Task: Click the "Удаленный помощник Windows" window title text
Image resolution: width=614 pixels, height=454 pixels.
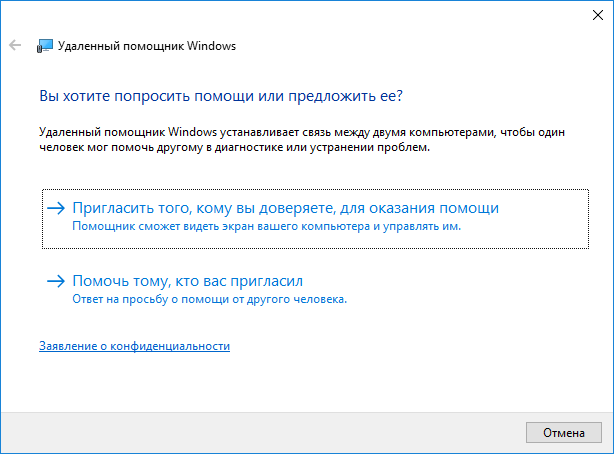Action: (147, 45)
